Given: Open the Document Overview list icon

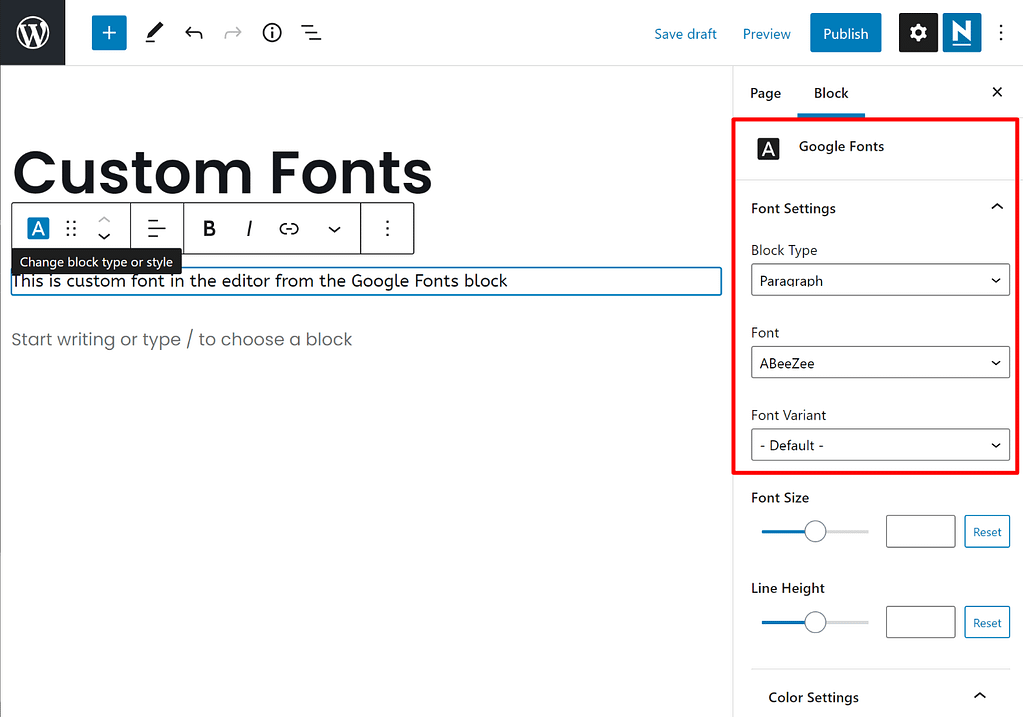Looking at the screenshot, I should click(x=310, y=32).
